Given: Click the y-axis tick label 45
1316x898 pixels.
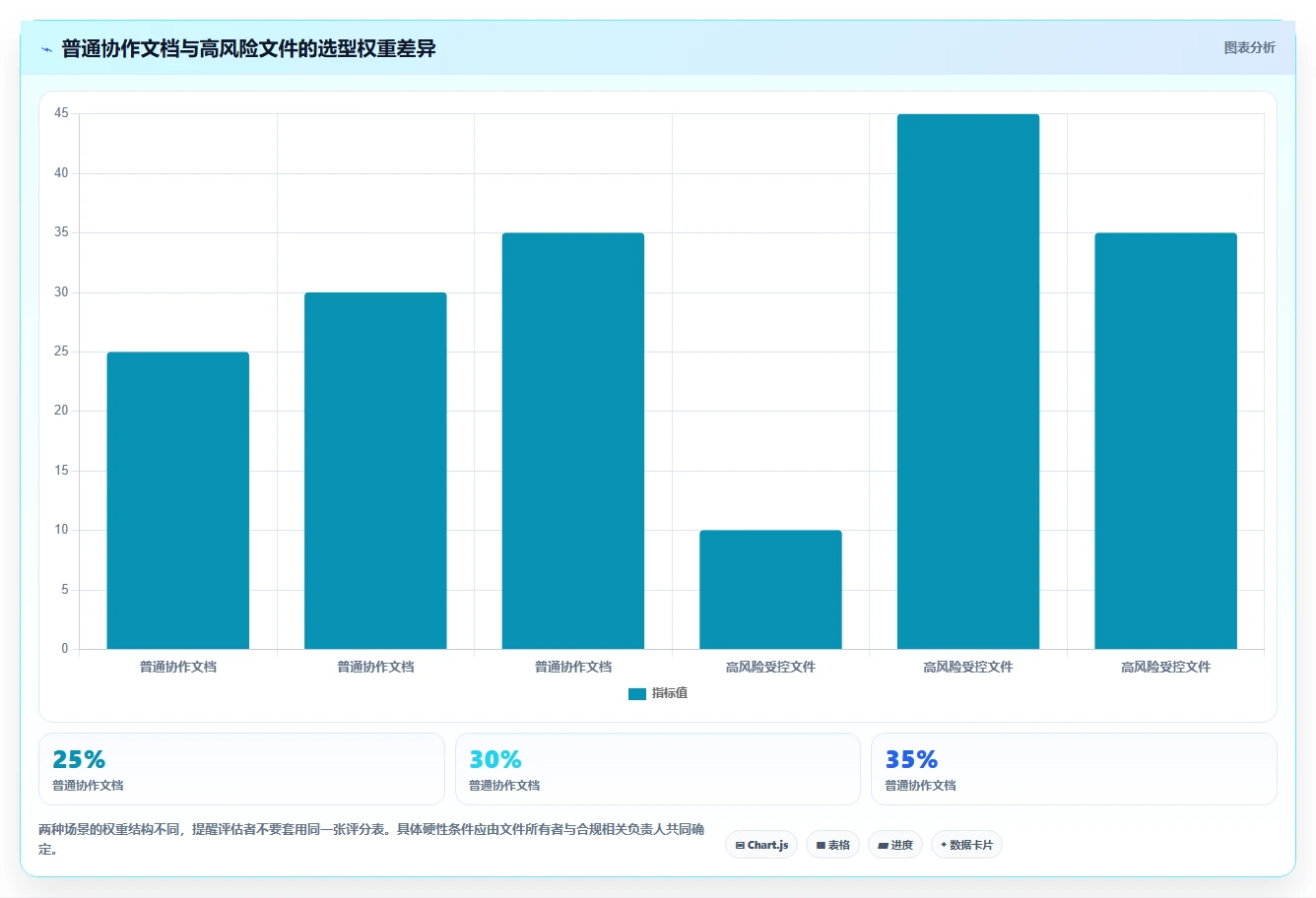Looking at the screenshot, I should coord(61,113).
